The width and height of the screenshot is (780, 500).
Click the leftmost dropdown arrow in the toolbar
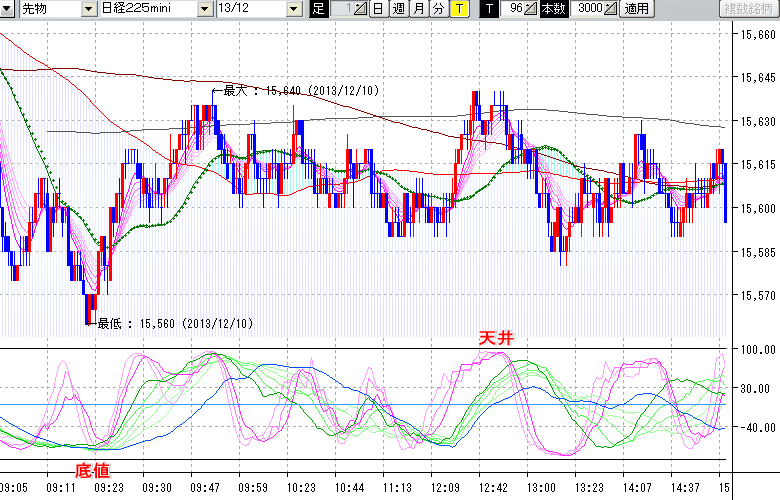(x=9, y=9)
